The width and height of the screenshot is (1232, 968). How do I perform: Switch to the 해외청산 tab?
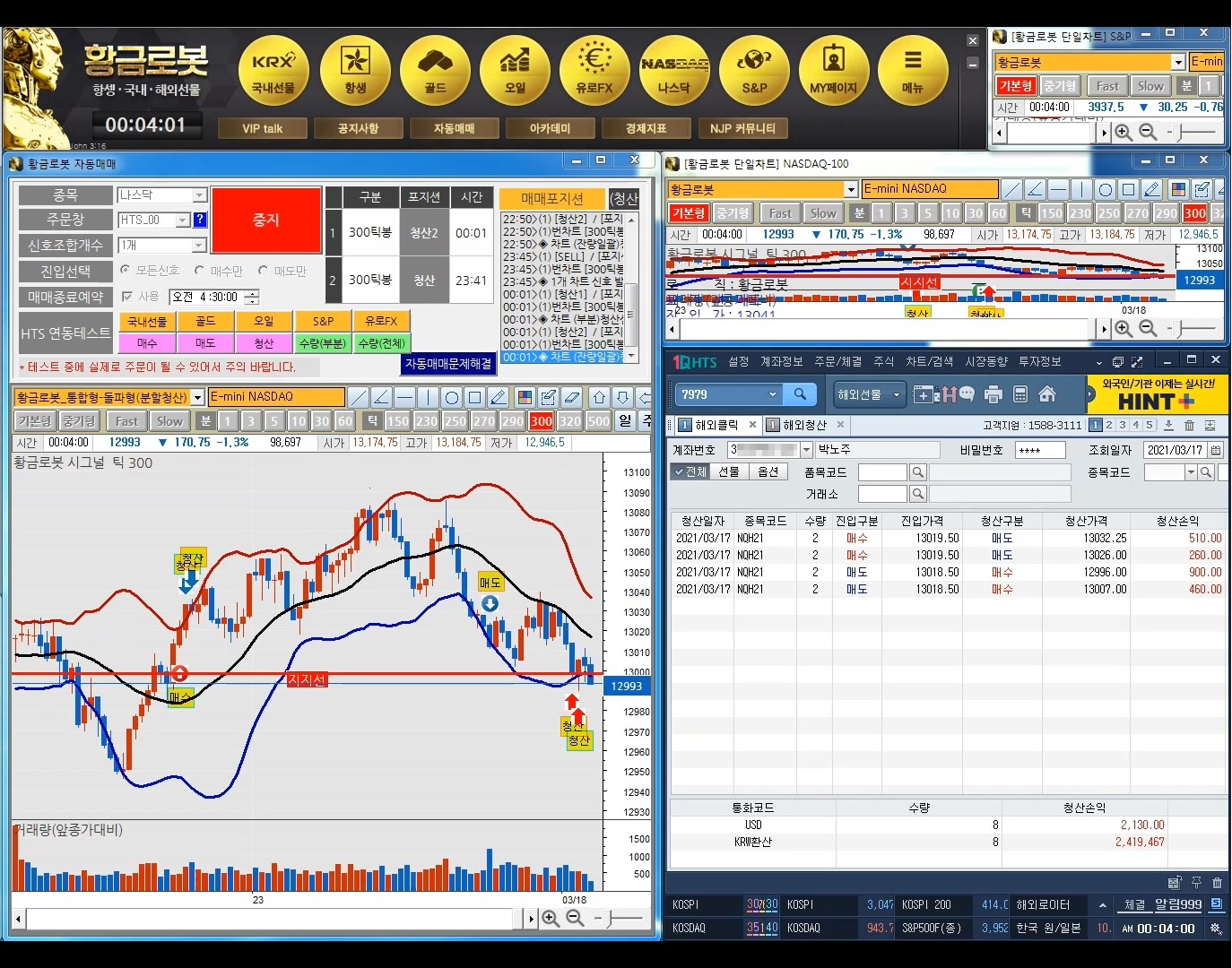[804, 425]
